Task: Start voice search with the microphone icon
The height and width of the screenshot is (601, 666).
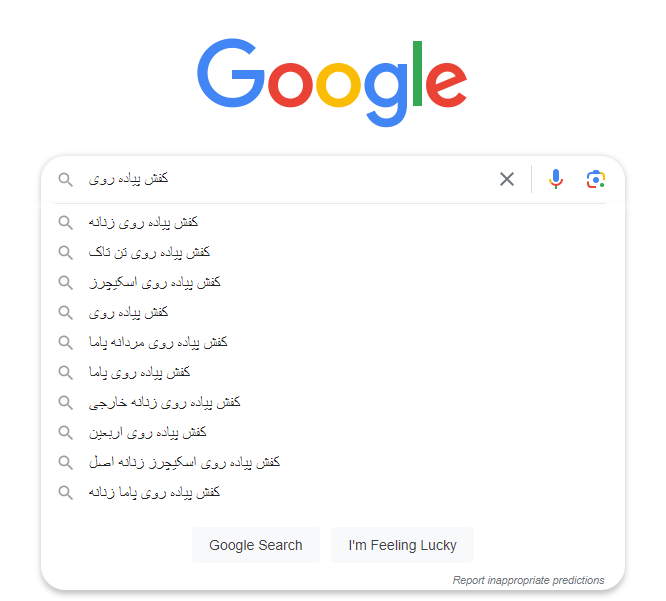Action: pyautogui.click(x=556, y=179)
